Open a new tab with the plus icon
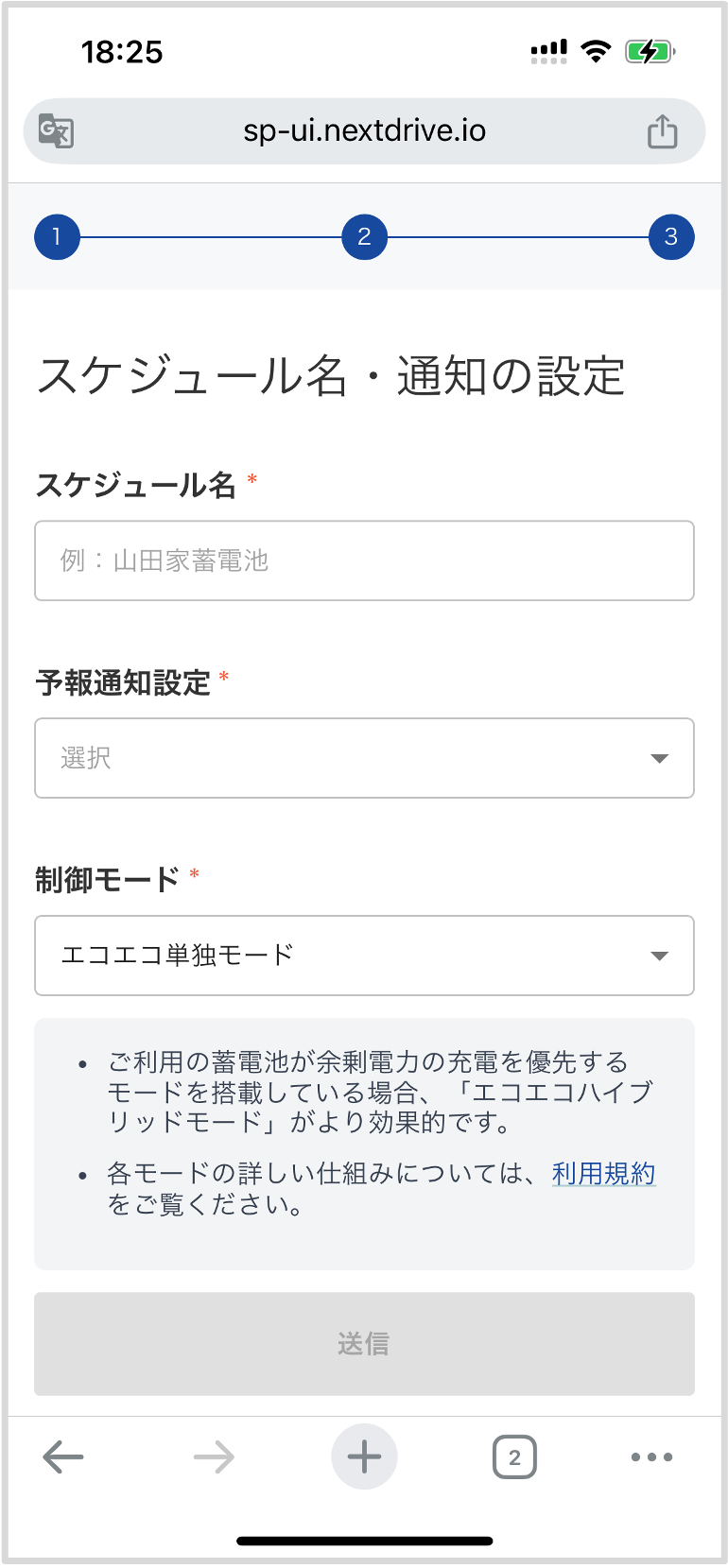The width and height of the screenshot is (728, 1568). (x=364, y=1456)
